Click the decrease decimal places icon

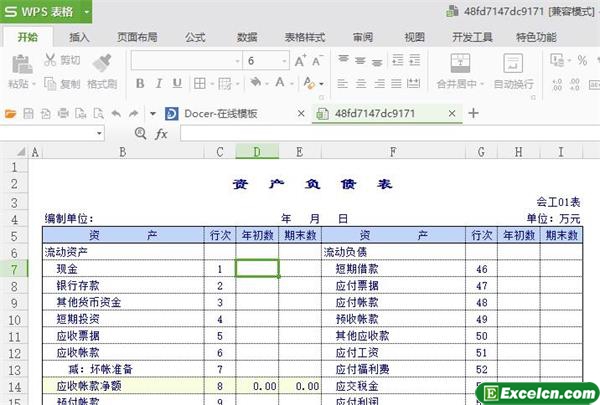pyautogui.click(x=575, y=84)
